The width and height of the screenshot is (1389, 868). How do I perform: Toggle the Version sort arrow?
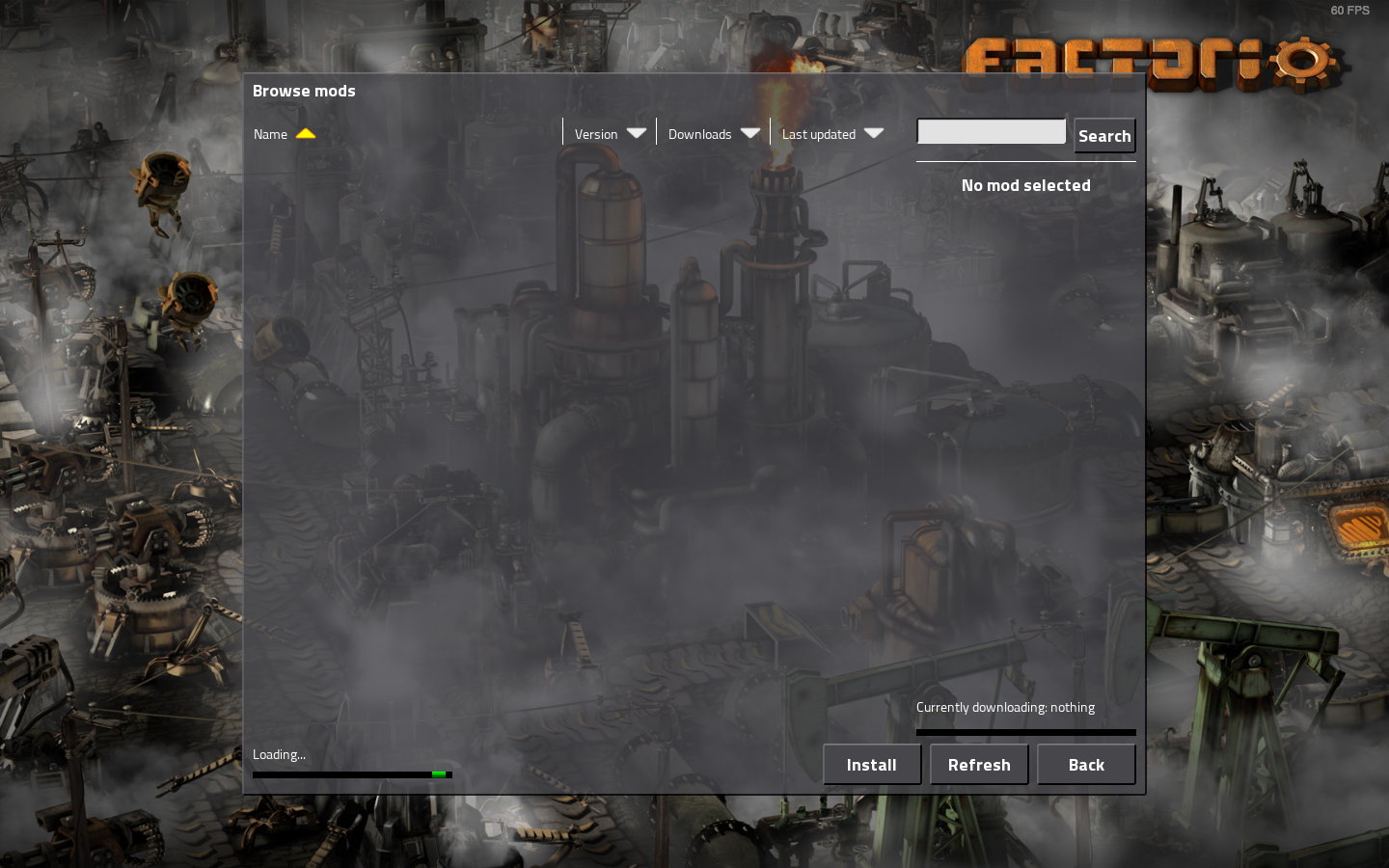click(637, 133)
